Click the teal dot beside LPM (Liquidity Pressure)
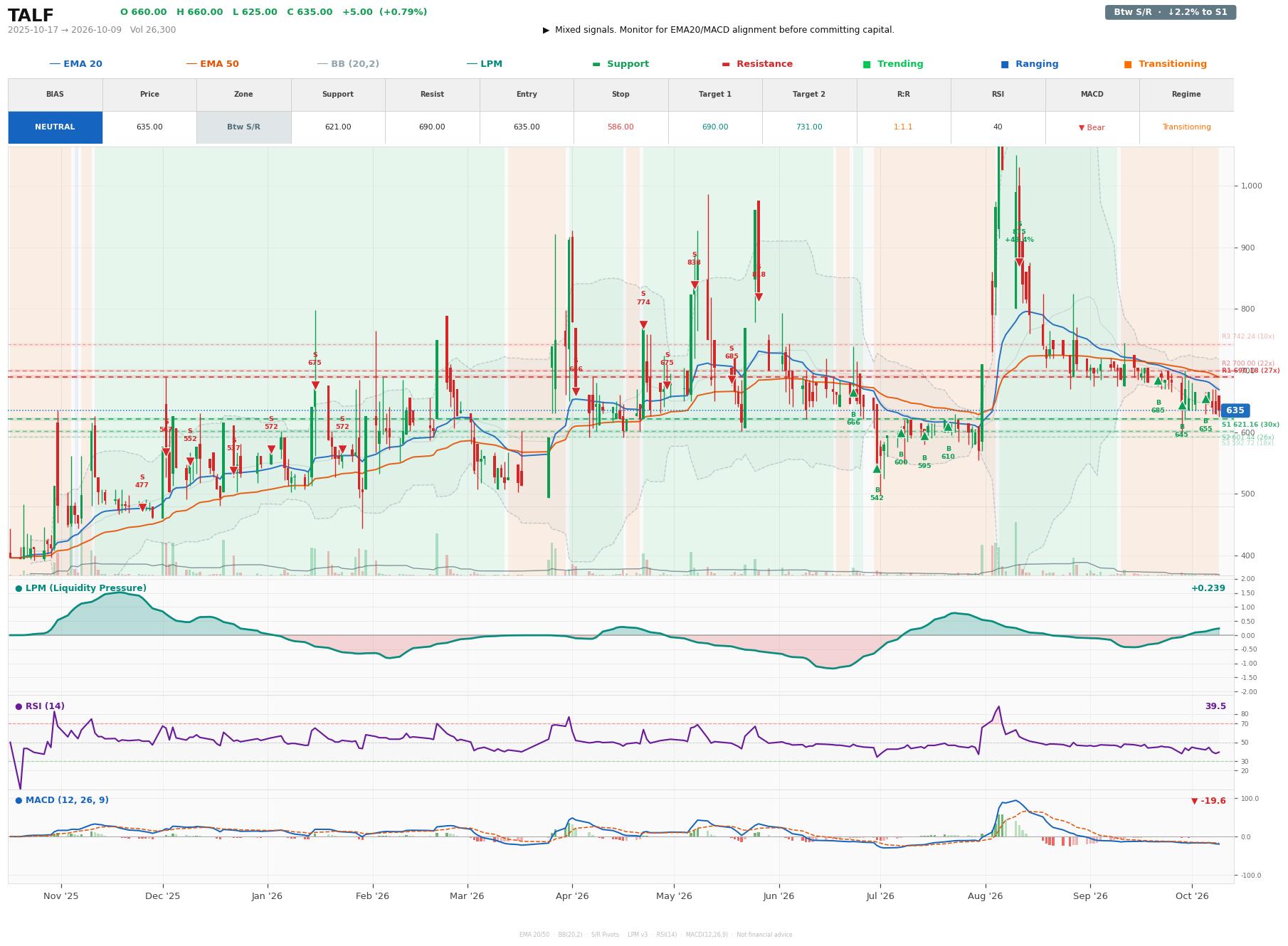The image size is (1288, 946). 19,588
